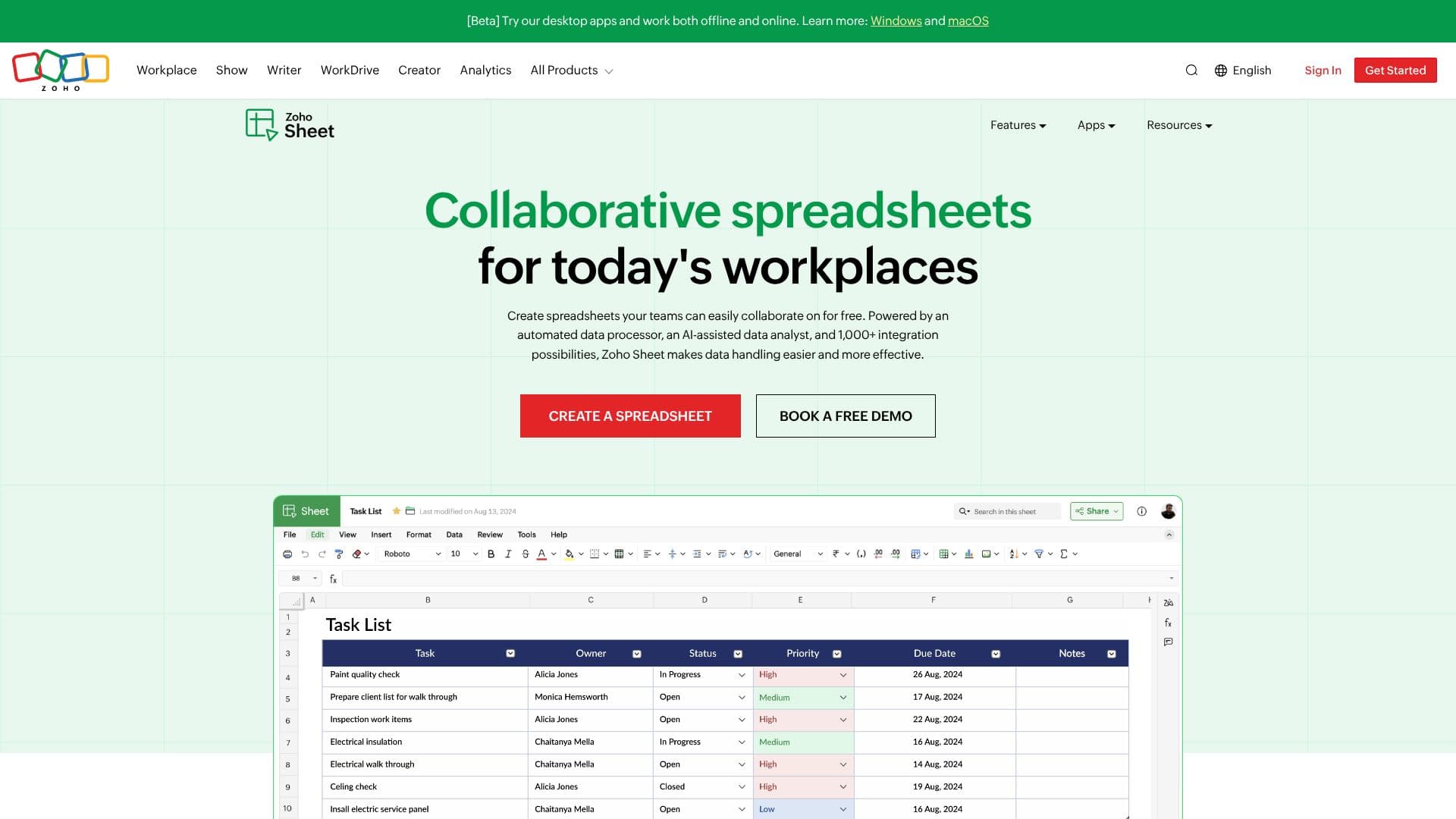Click the search magnifier icon in the Zoho navigation bar
The image size is (1456, 819).
1191,71
